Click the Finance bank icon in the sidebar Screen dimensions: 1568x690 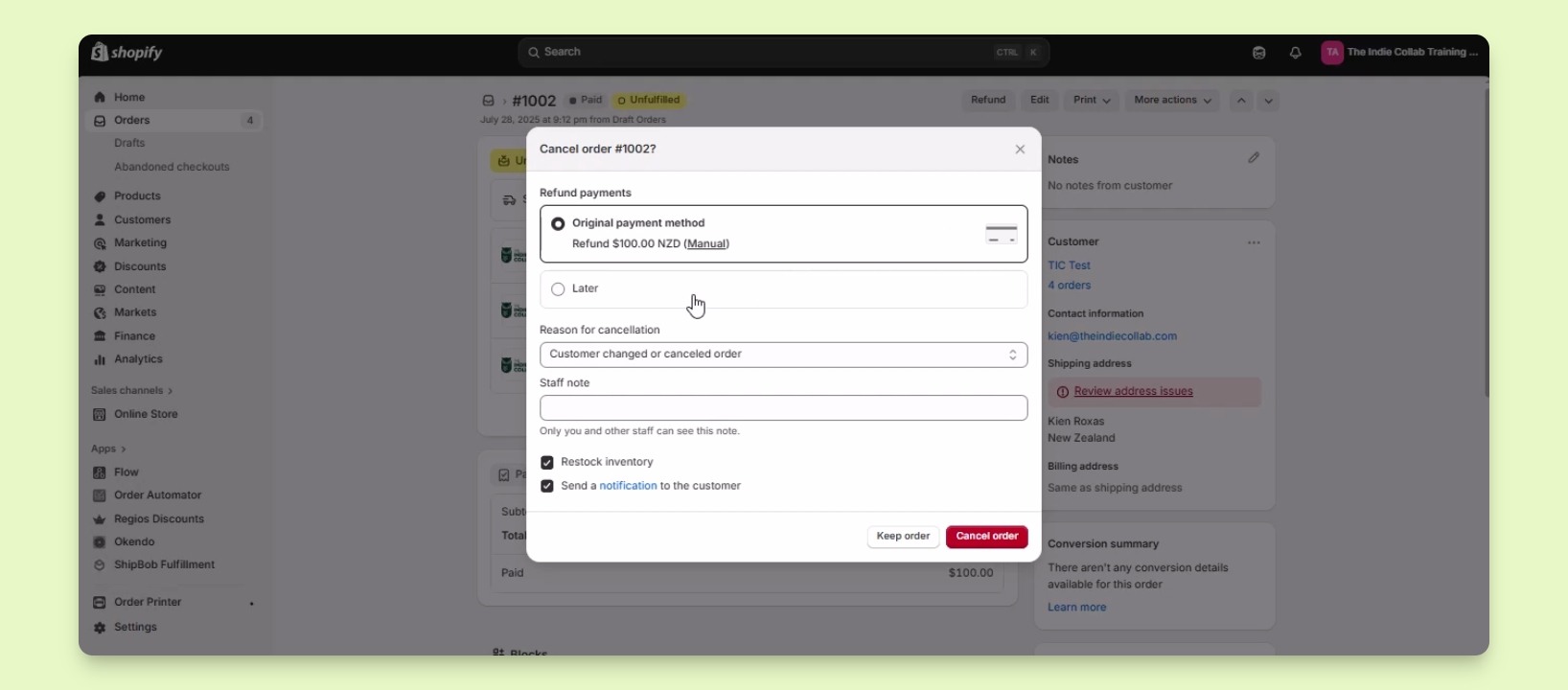(x=100, y=336)
